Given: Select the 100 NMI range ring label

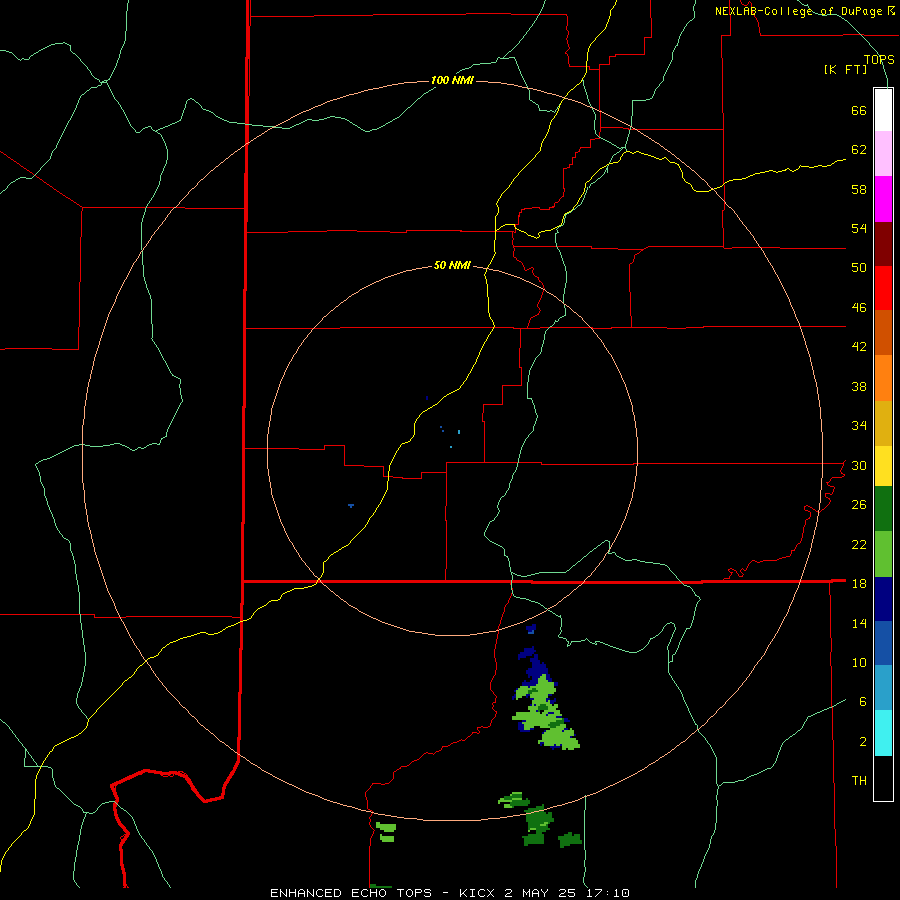Looking at the screenshot, I should 452,80.
